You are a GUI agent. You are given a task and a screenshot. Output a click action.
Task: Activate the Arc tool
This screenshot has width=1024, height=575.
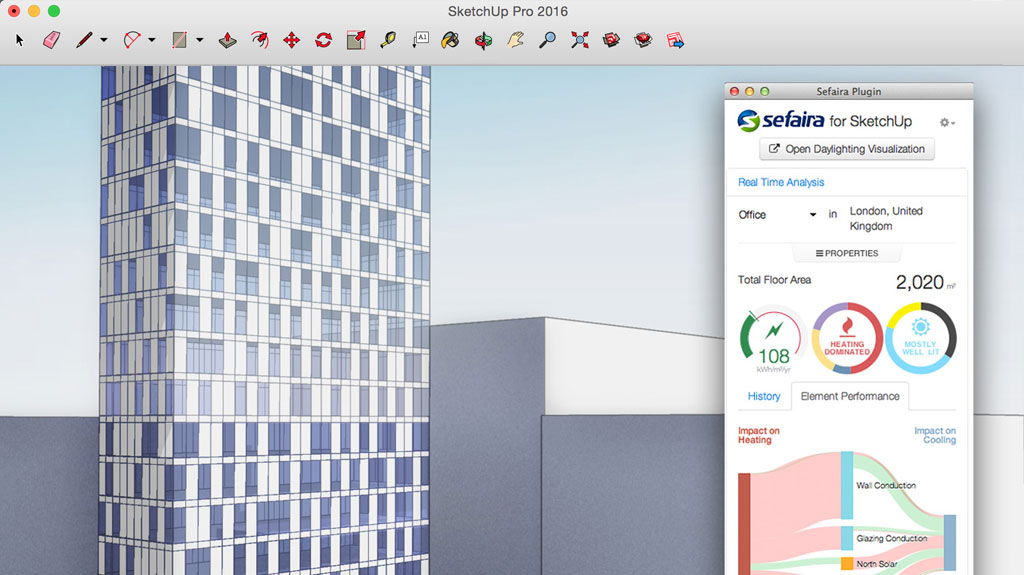tap(132, 41)
